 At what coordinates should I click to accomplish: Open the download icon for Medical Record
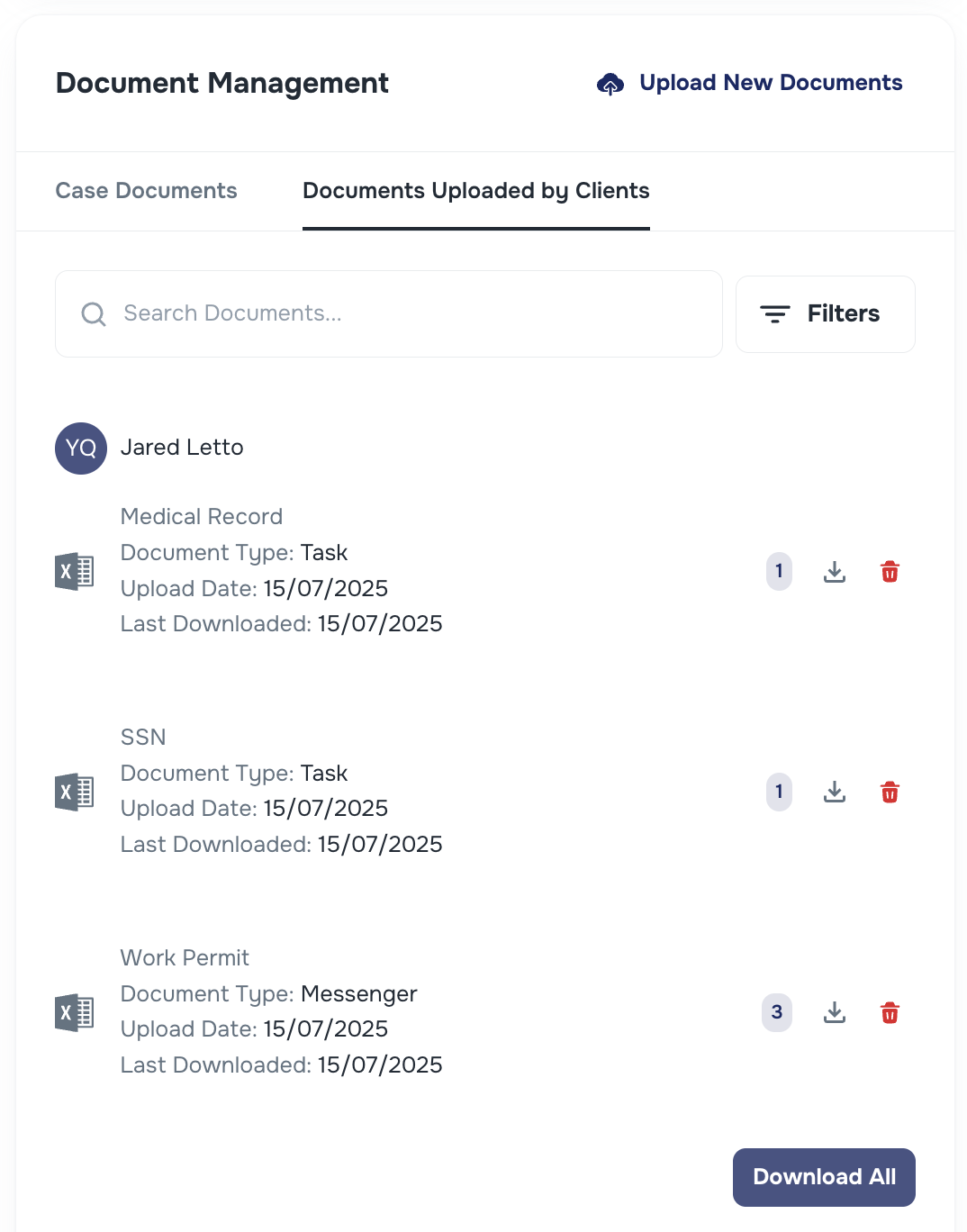(x=834, y=571)
